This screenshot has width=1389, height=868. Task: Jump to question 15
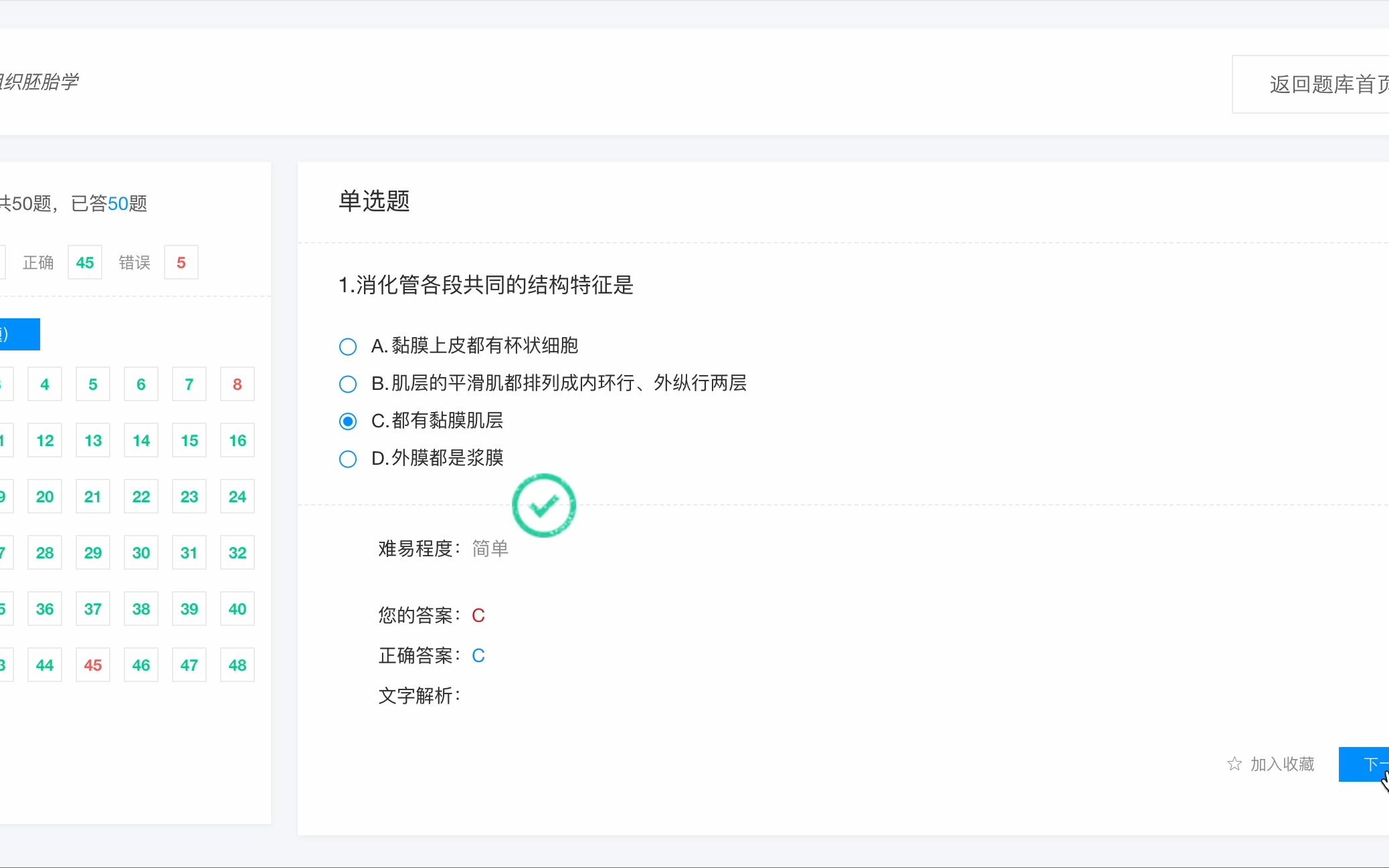(189, 441)
